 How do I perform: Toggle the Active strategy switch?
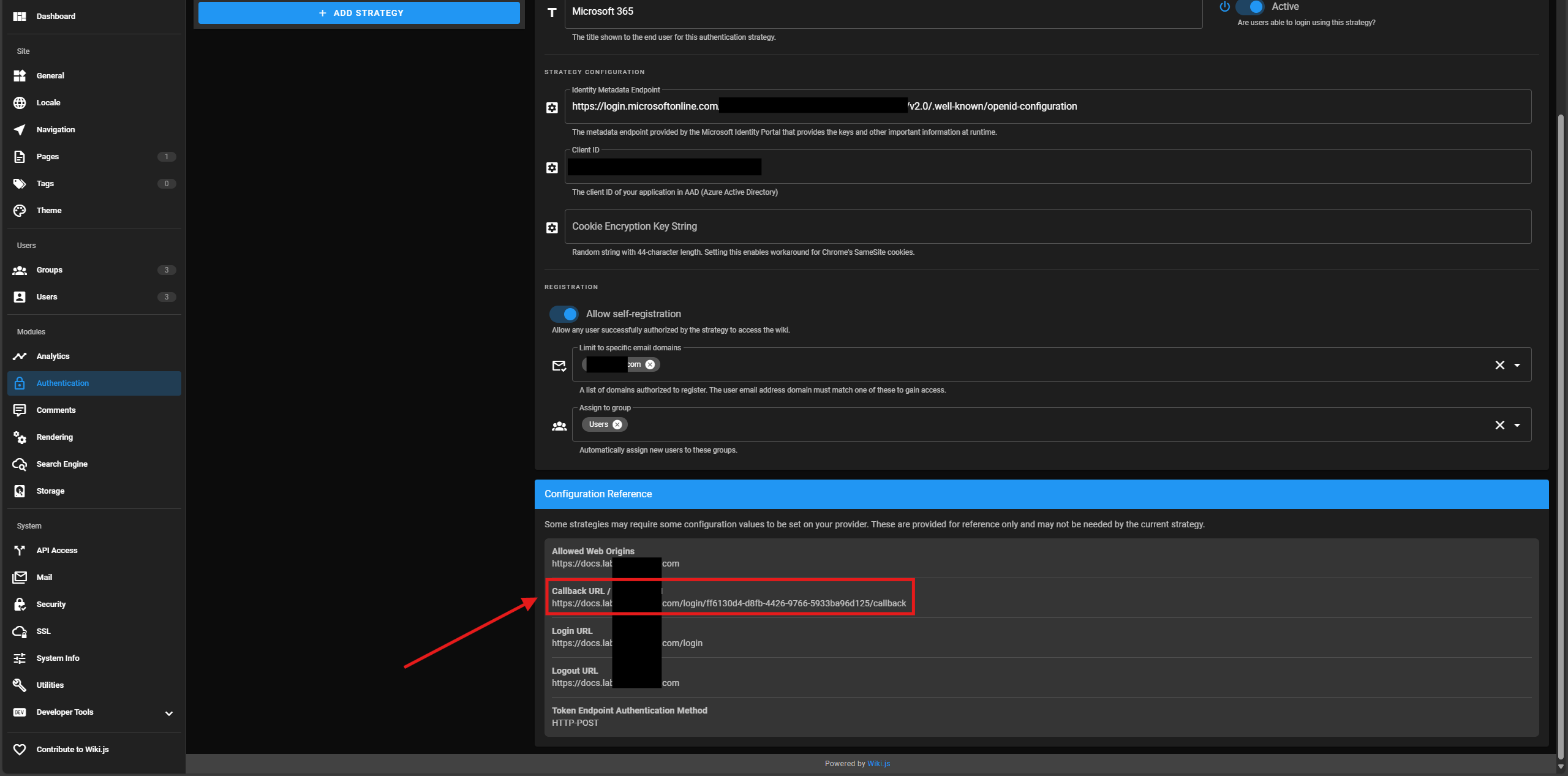coord(1250,7)
